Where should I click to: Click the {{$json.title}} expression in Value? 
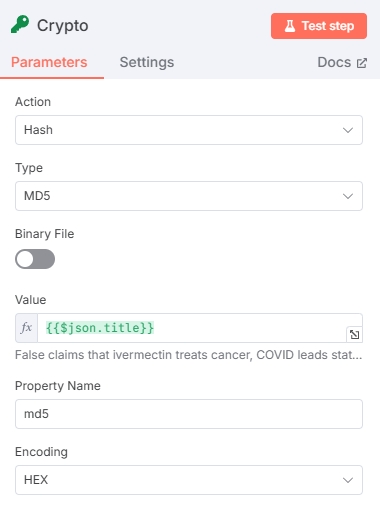(100, 328)
